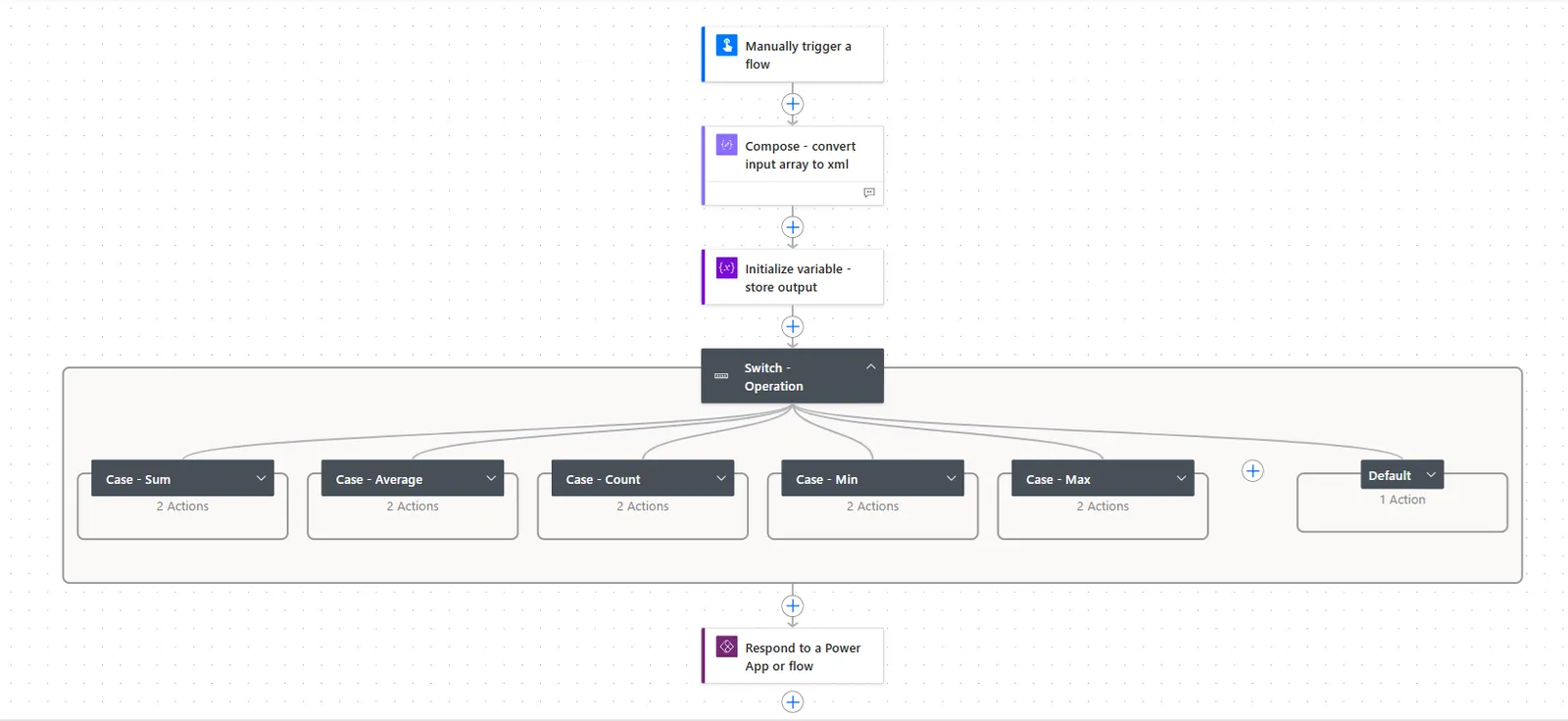Image resolution: width=1568 pixels, height=721 pixels.
Task: Click the Manually trigger a flow icon
Action: pyautogui.click(x=727, y=45)
